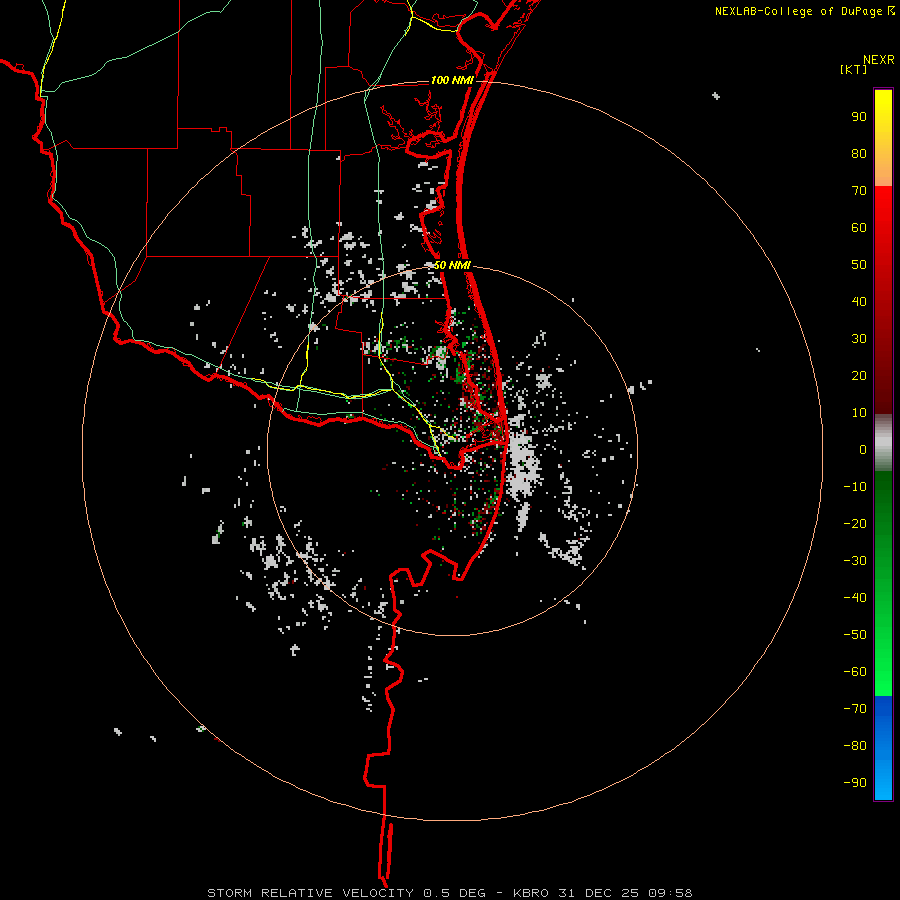Click the -80 value on velocity scale

coord(855,746)
